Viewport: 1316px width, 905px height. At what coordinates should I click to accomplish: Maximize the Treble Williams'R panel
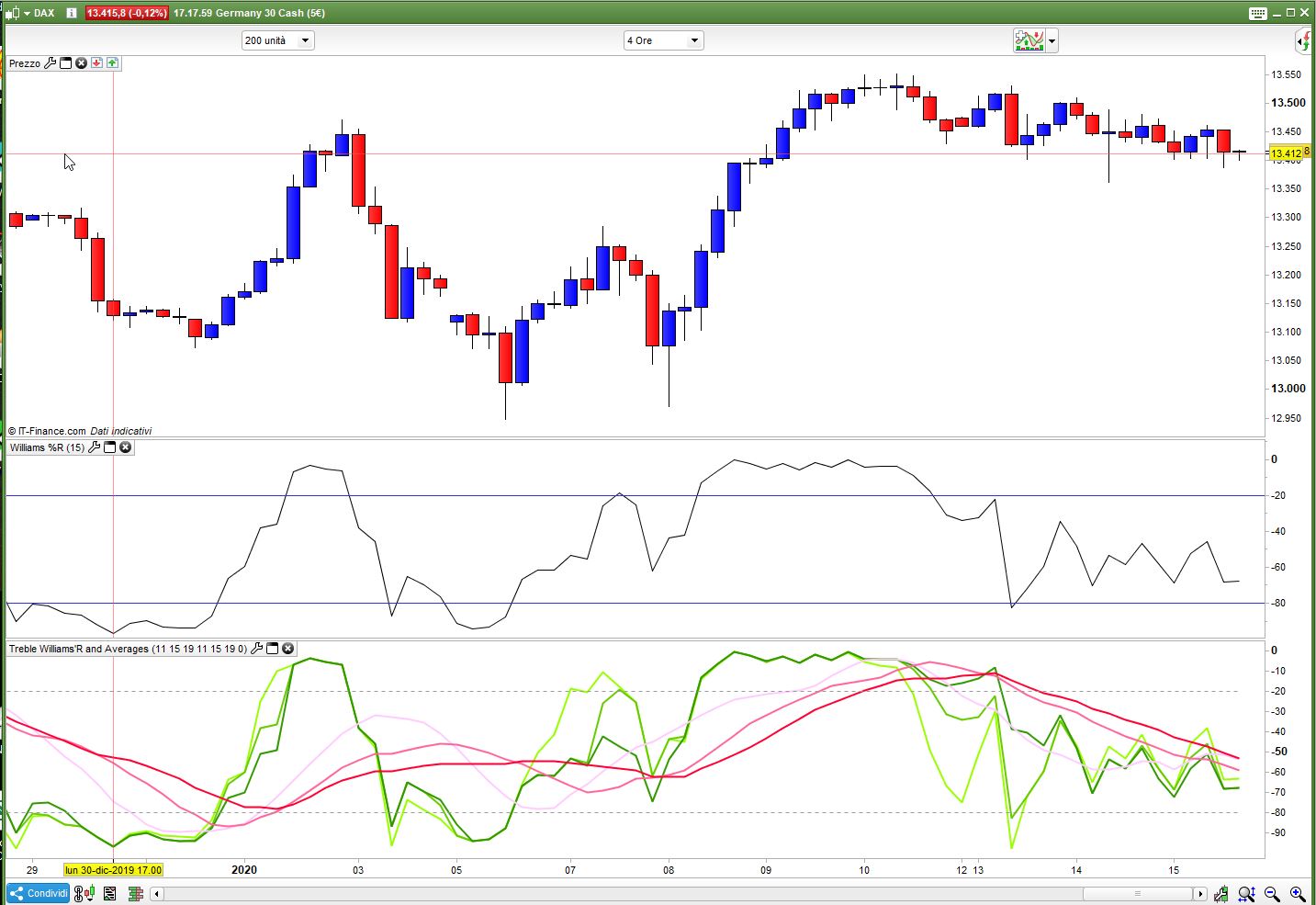point(272,649)
